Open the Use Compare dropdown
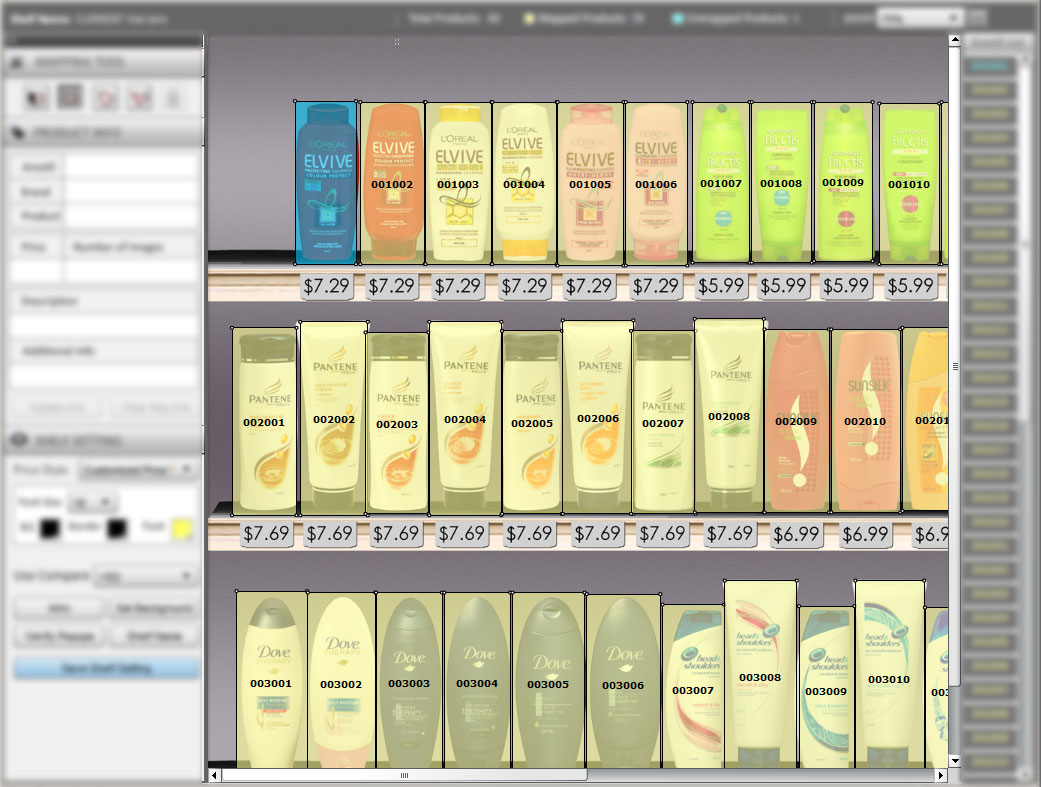 (x=144, y=576)
